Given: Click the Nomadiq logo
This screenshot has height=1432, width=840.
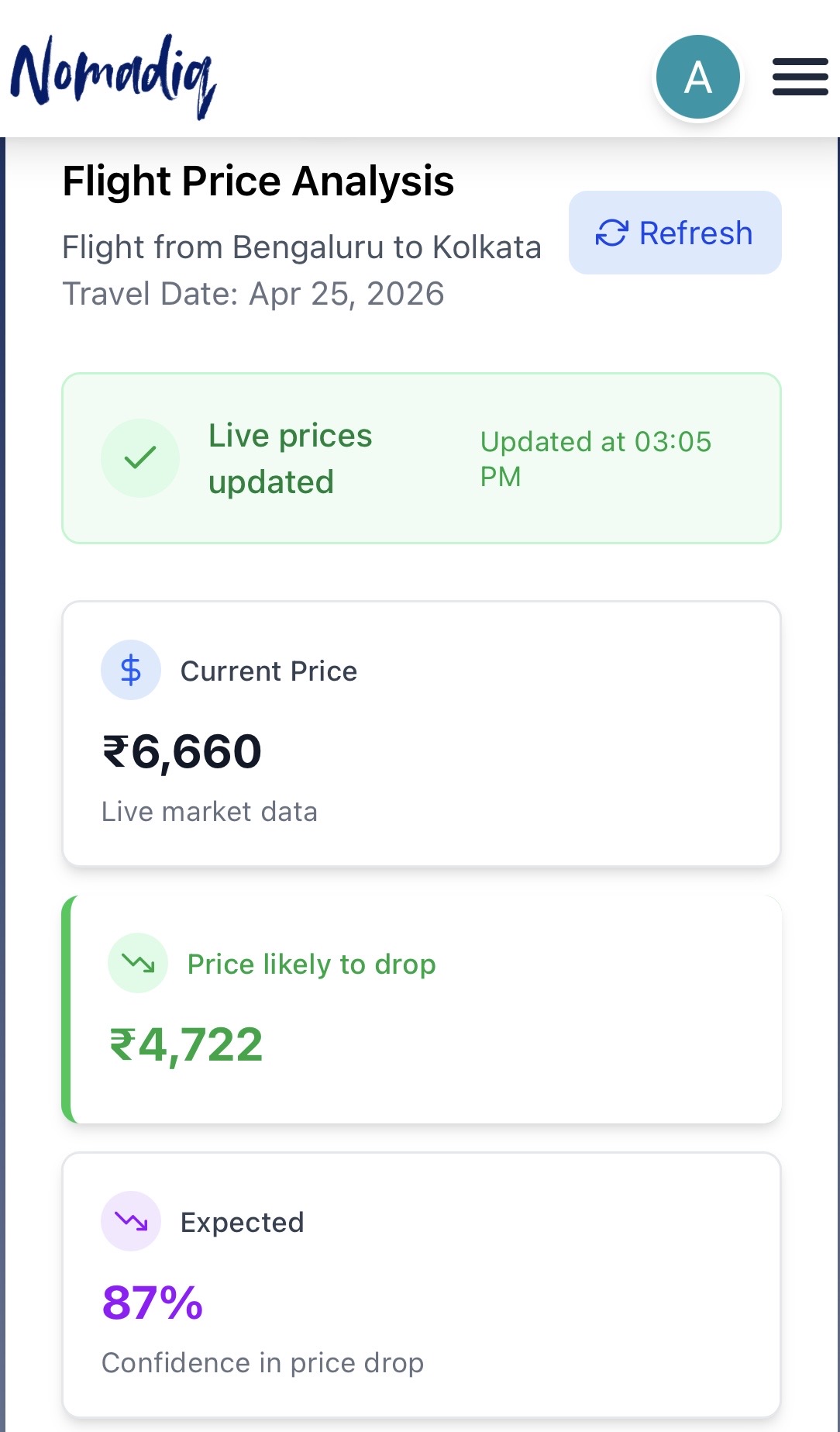Looking at the screenshot, I should coord(113,76).
